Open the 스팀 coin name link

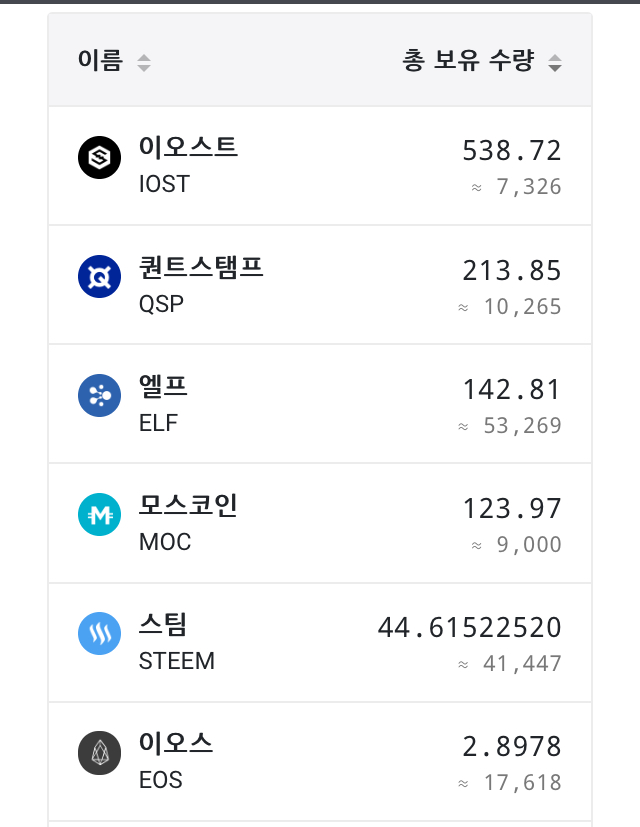163,625
